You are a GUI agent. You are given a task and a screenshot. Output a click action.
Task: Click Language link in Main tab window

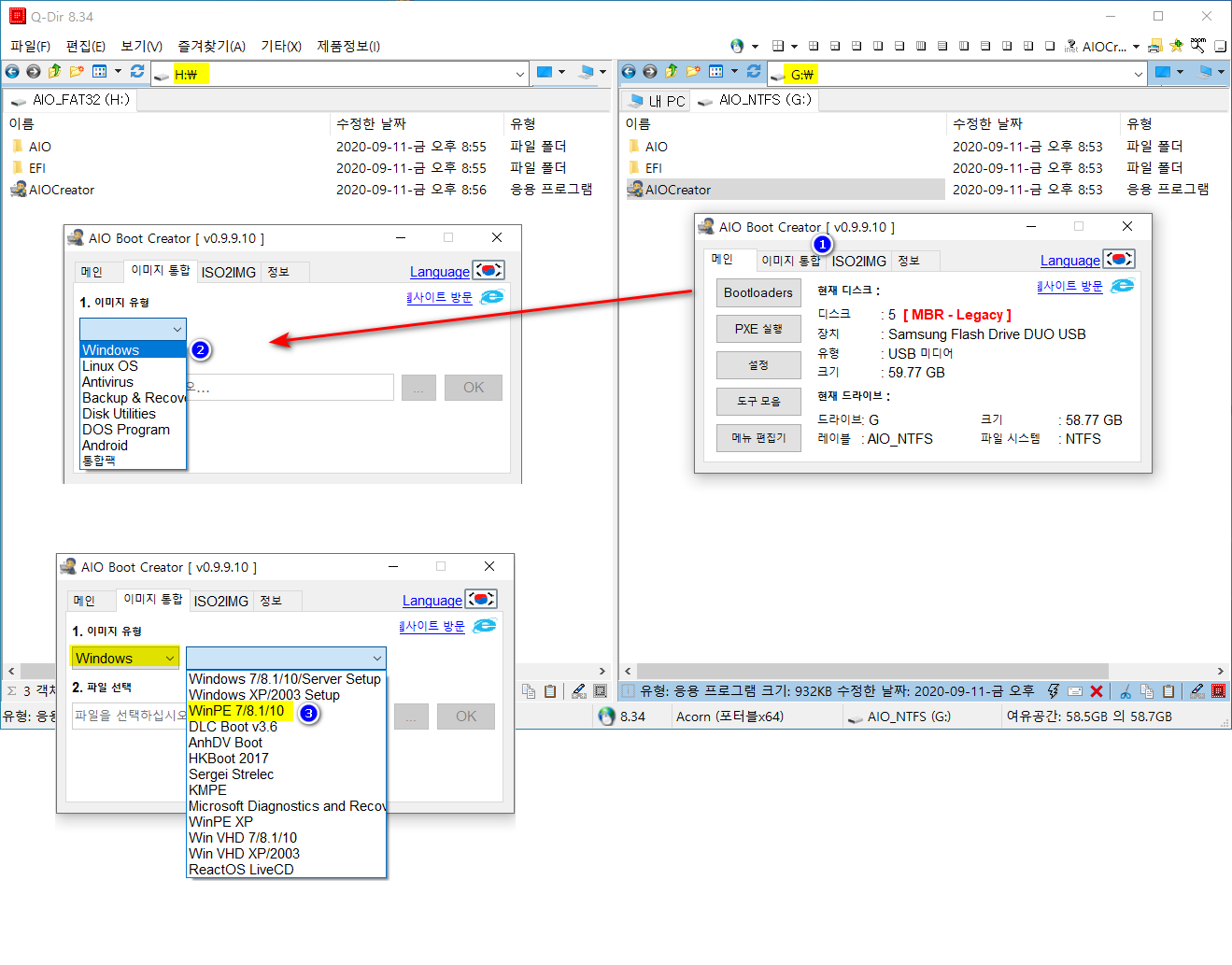[x=1070, y=261]
